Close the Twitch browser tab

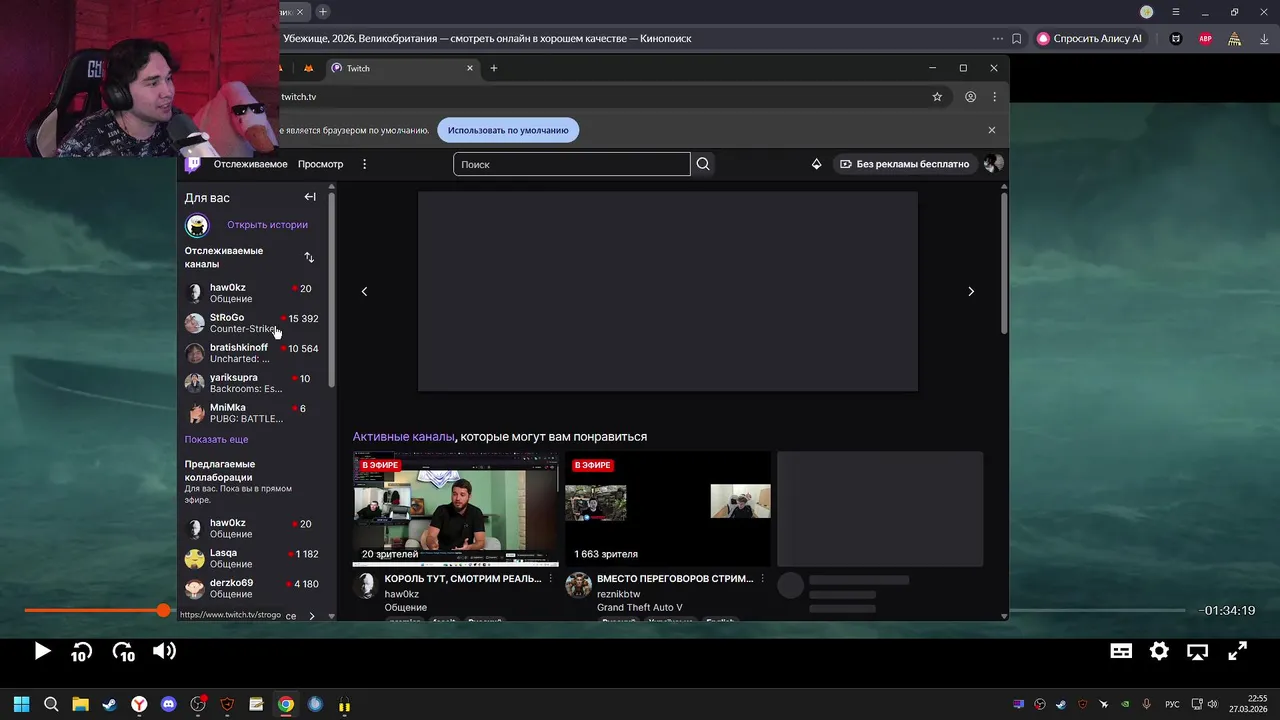point(470,68)
